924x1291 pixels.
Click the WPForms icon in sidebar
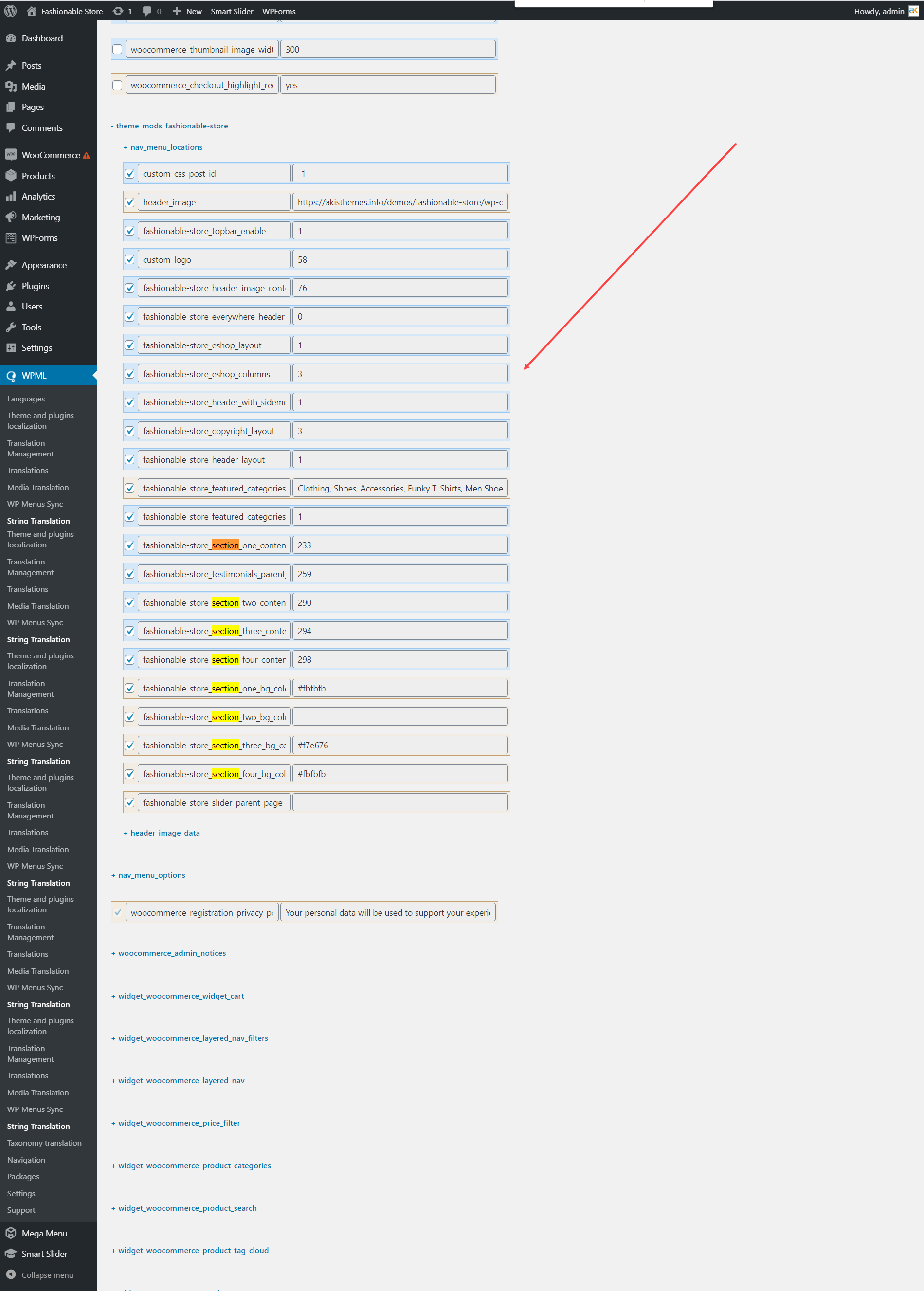pyautogui.click(x=11, y=238)
